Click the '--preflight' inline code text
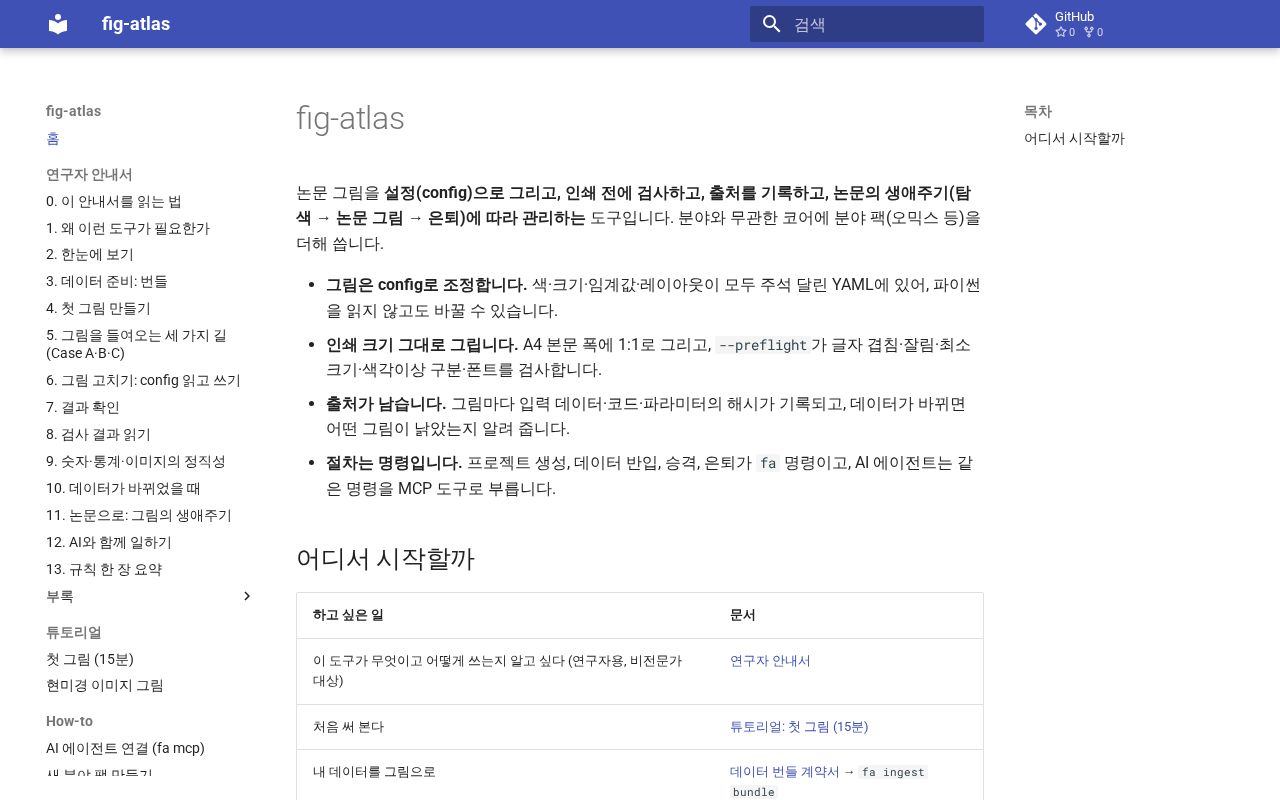The width and height of the screenshot is (1280, 800). [763, 345]
